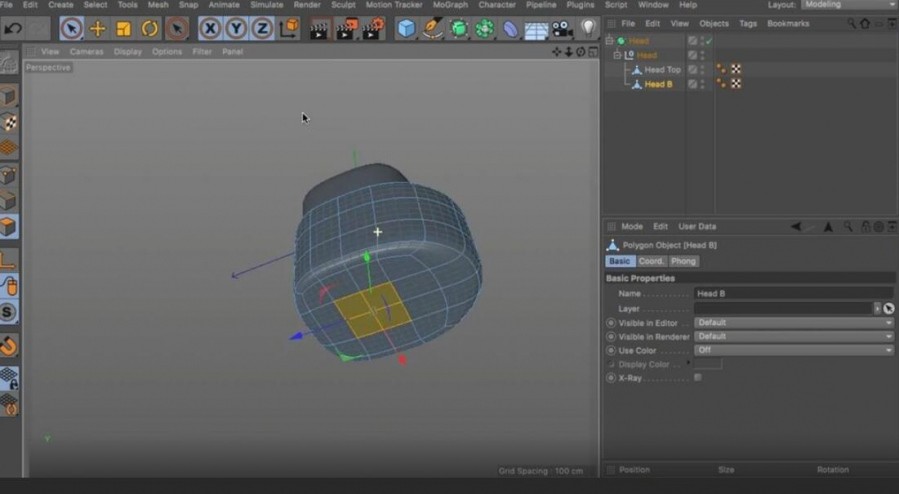
Task: Open the Mesh menu
Action: click(x=158, y=5)
